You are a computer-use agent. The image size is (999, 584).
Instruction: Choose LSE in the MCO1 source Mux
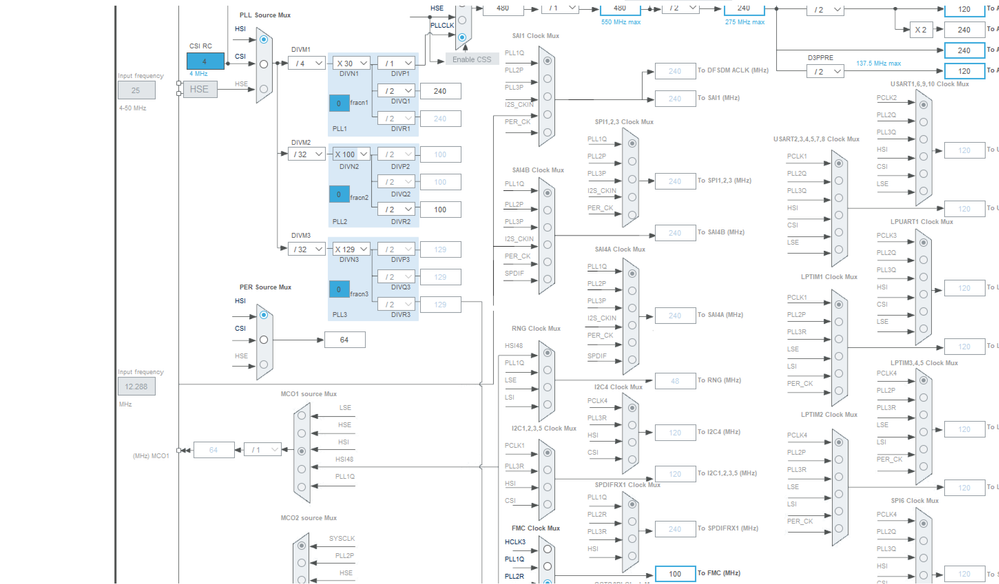click(302, 415)
